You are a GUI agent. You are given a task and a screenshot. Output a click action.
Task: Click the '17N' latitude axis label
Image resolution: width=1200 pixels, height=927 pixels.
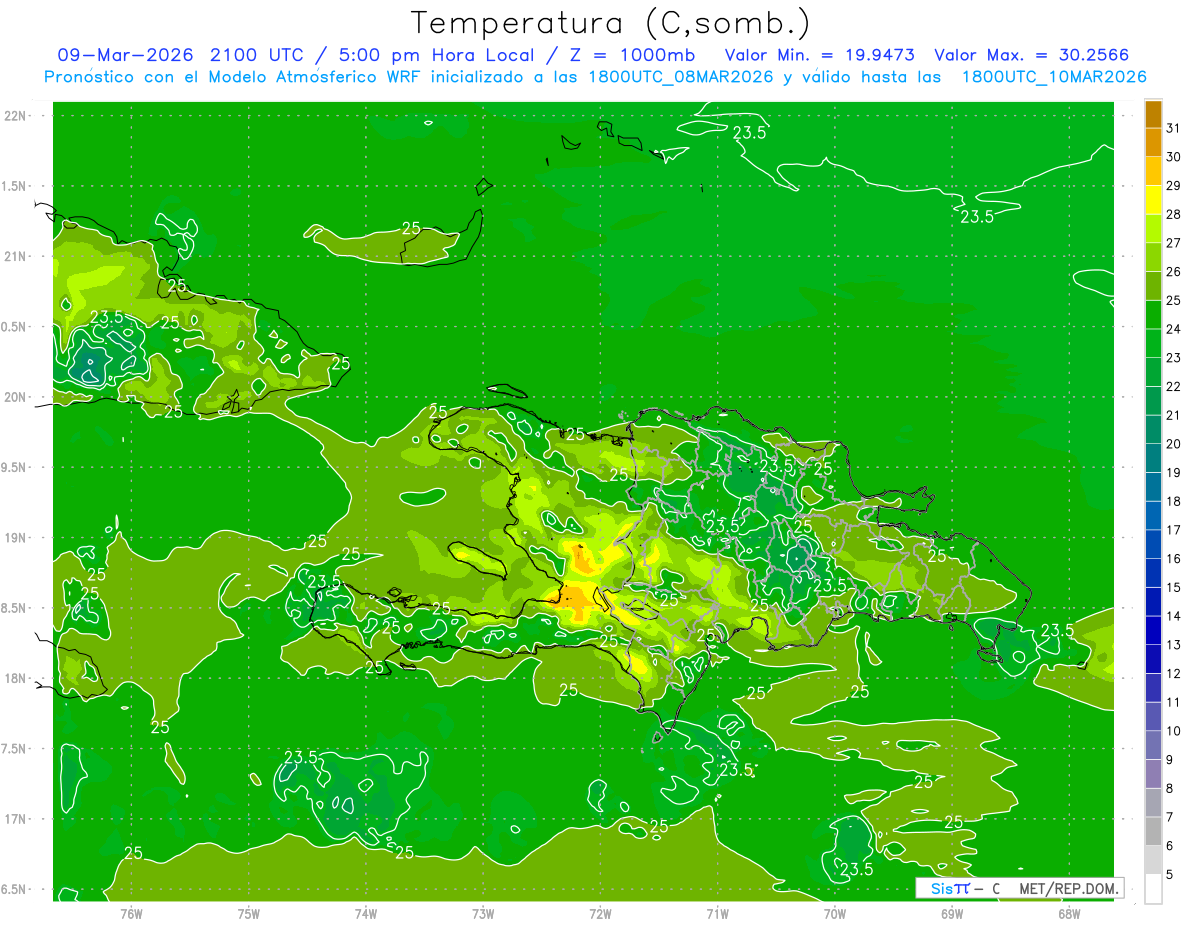coord(15,819)
